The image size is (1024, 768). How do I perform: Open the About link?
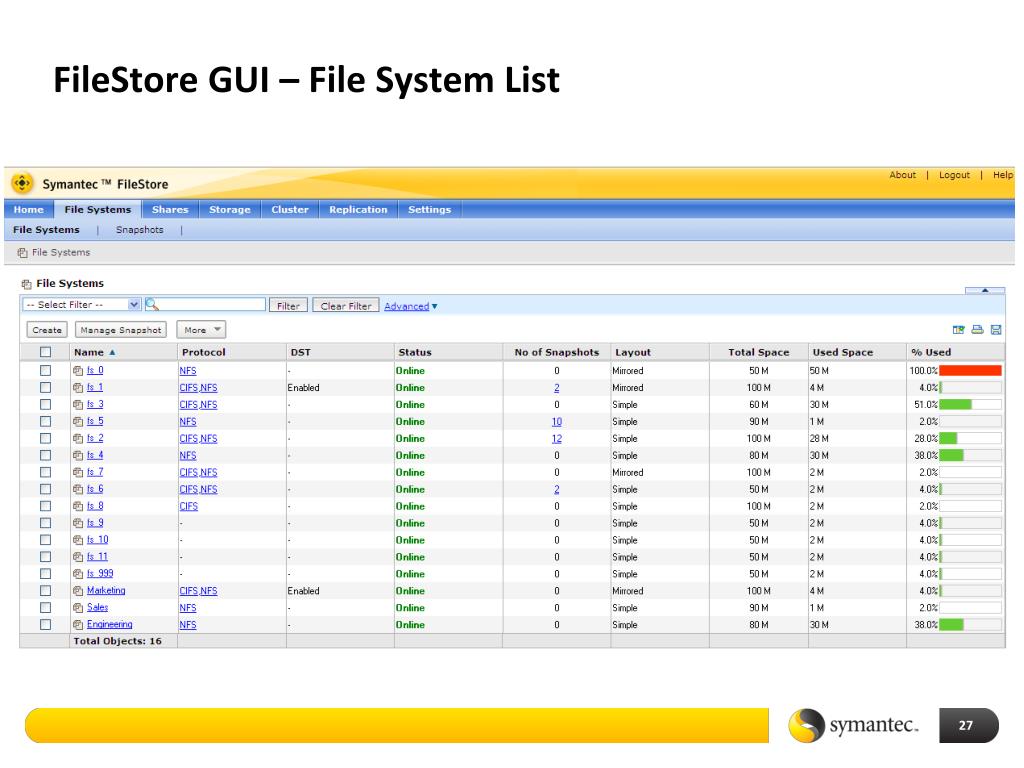click(x=903, y=175)
